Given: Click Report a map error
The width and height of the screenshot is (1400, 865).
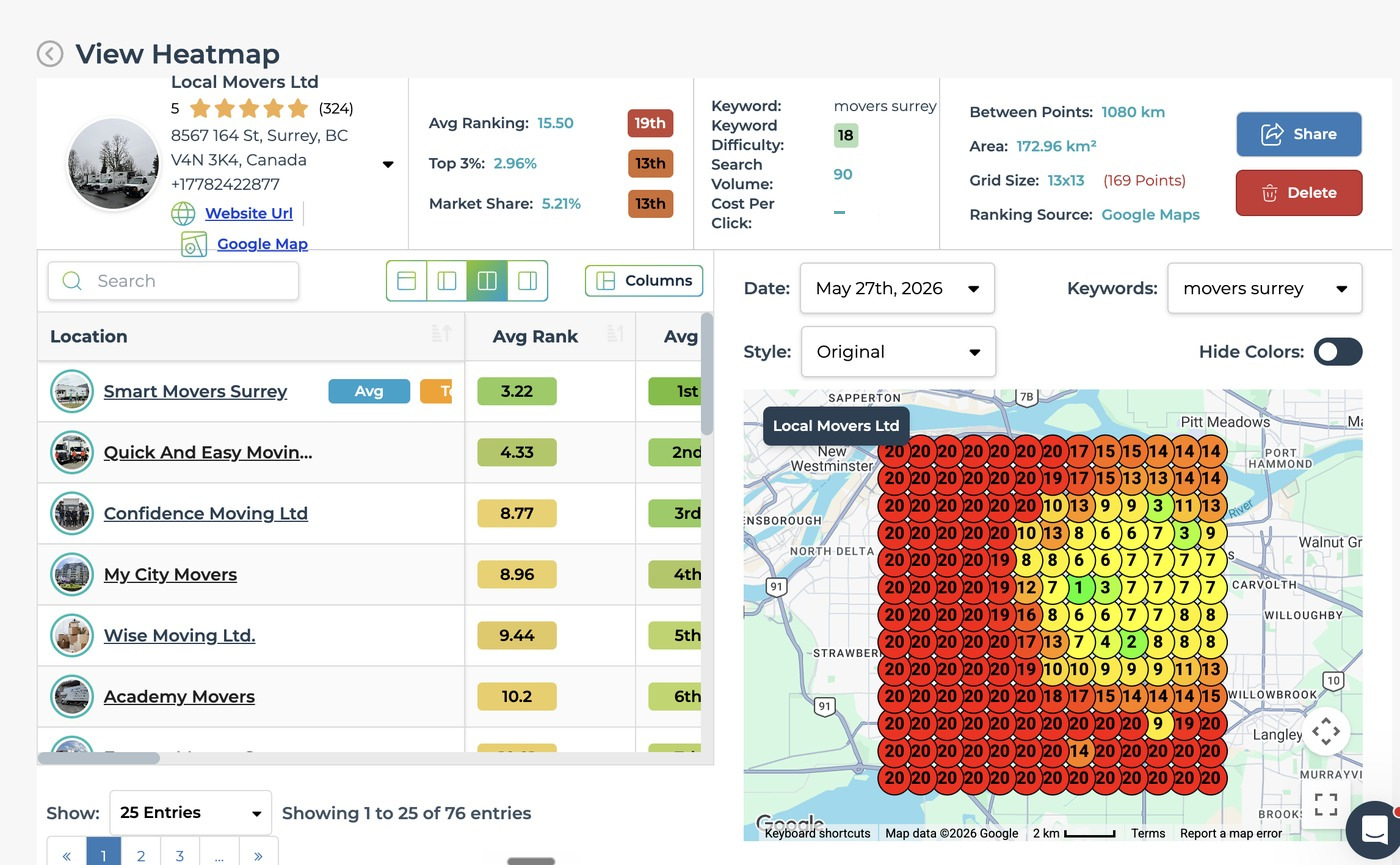Looking at the screenshot, I should (x=1231, y=833).
